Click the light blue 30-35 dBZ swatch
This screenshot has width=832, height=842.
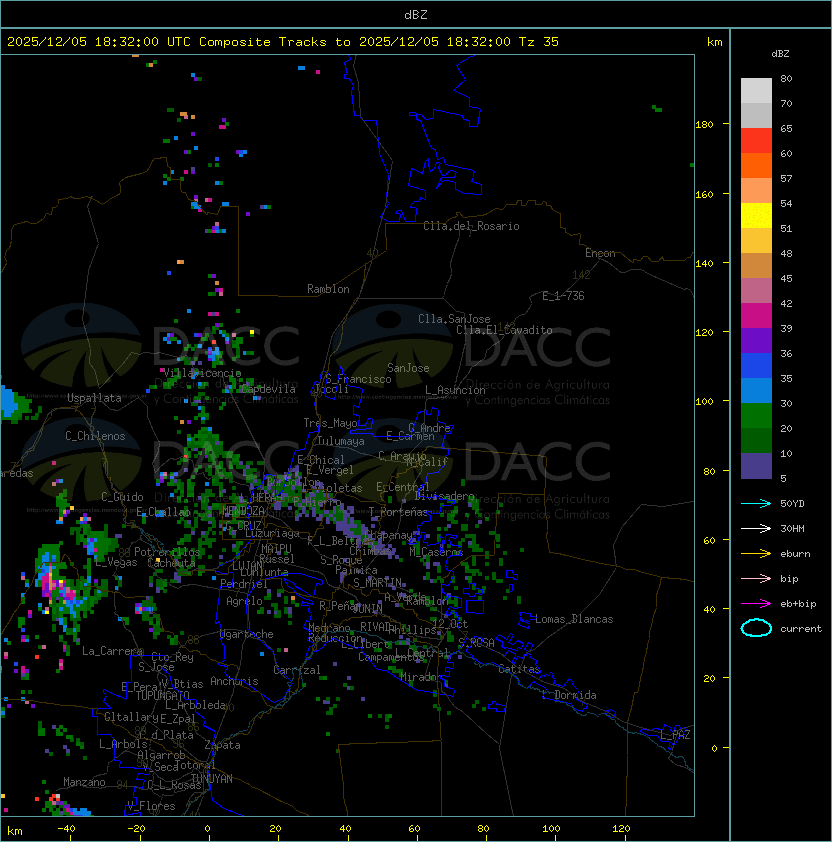pyautogui.click(x=756, y=391)
